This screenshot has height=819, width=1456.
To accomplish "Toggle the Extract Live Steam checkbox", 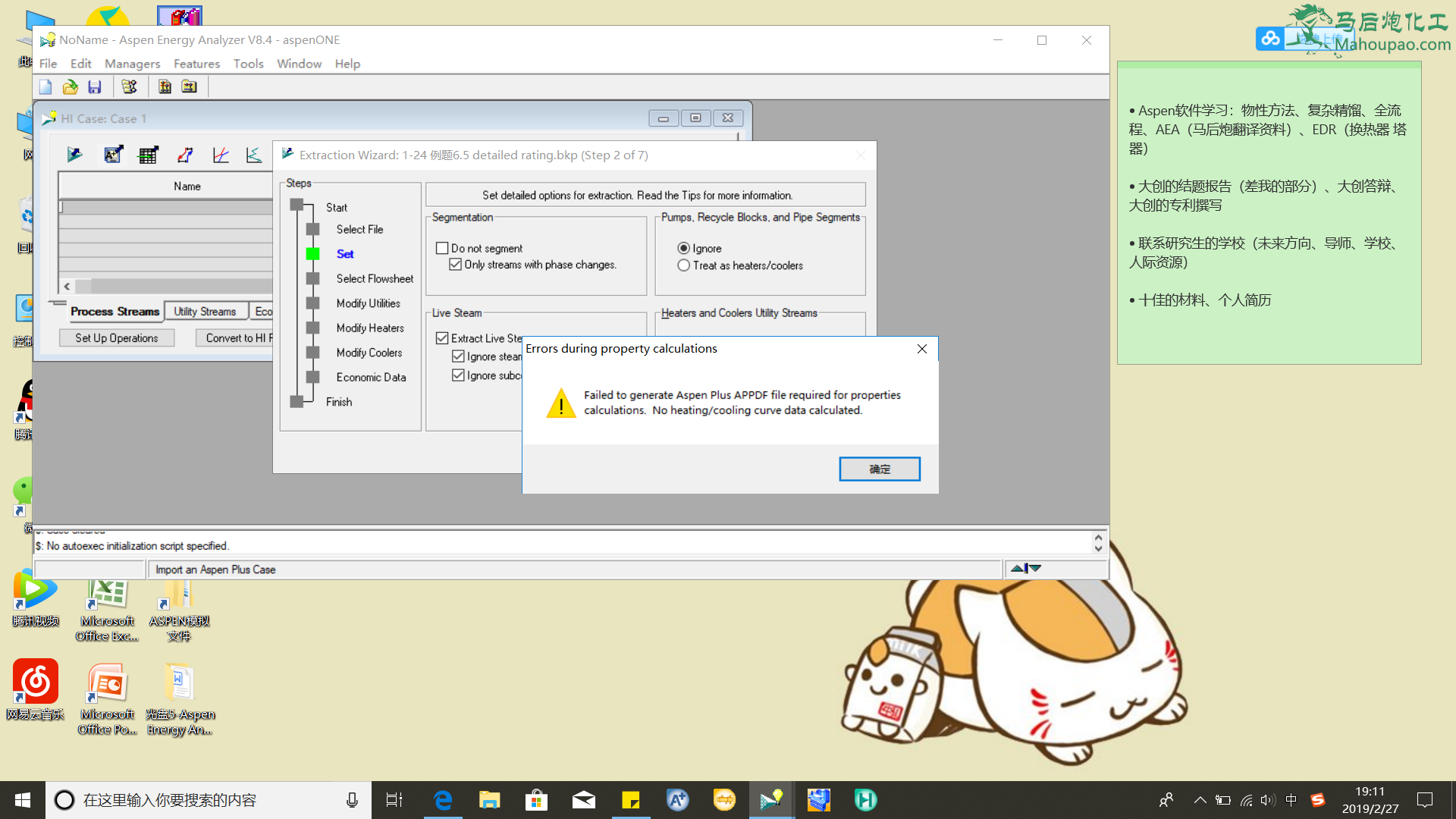I will click(x=442, y=338).
